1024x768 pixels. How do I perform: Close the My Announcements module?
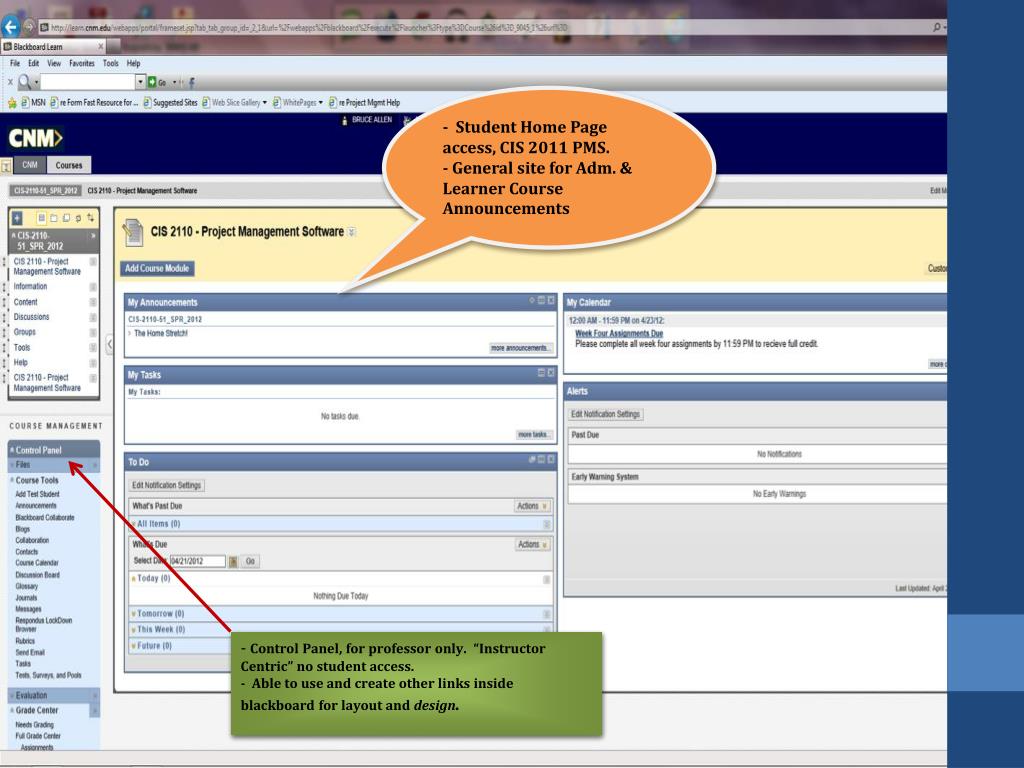pos(551,300)
